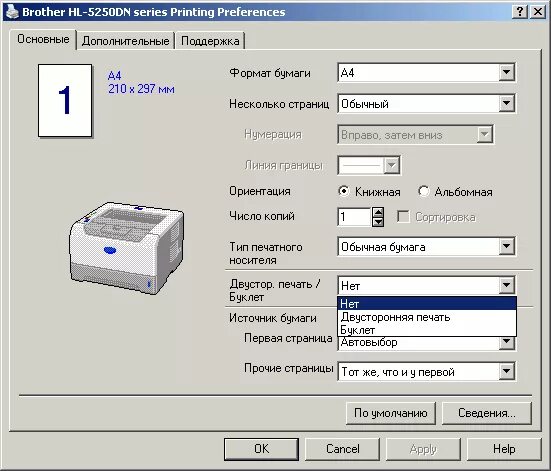
Task: Click the По умолчанию button
Action: (x=391, y=413)
